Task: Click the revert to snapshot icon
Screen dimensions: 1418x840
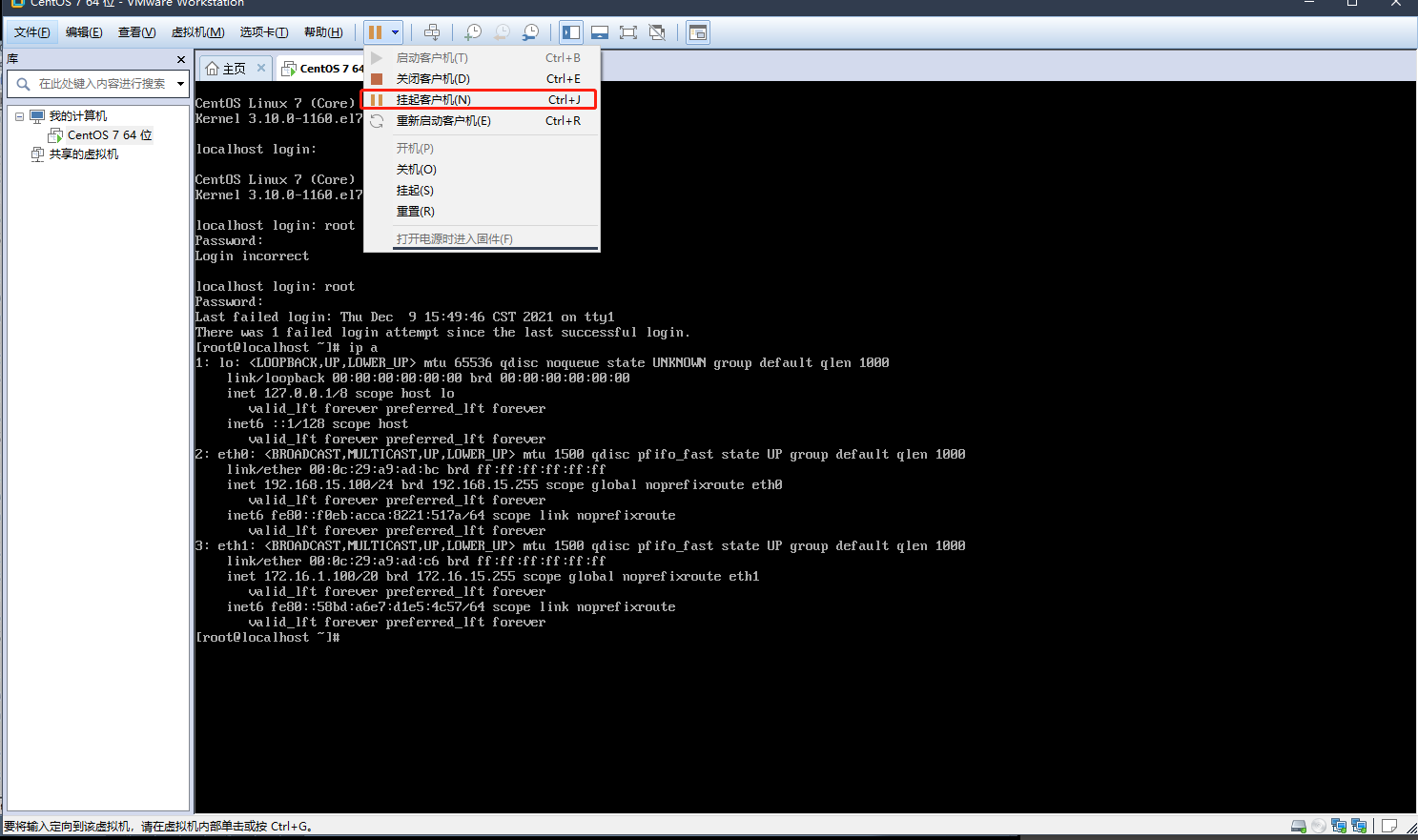Action: [502, 32]
